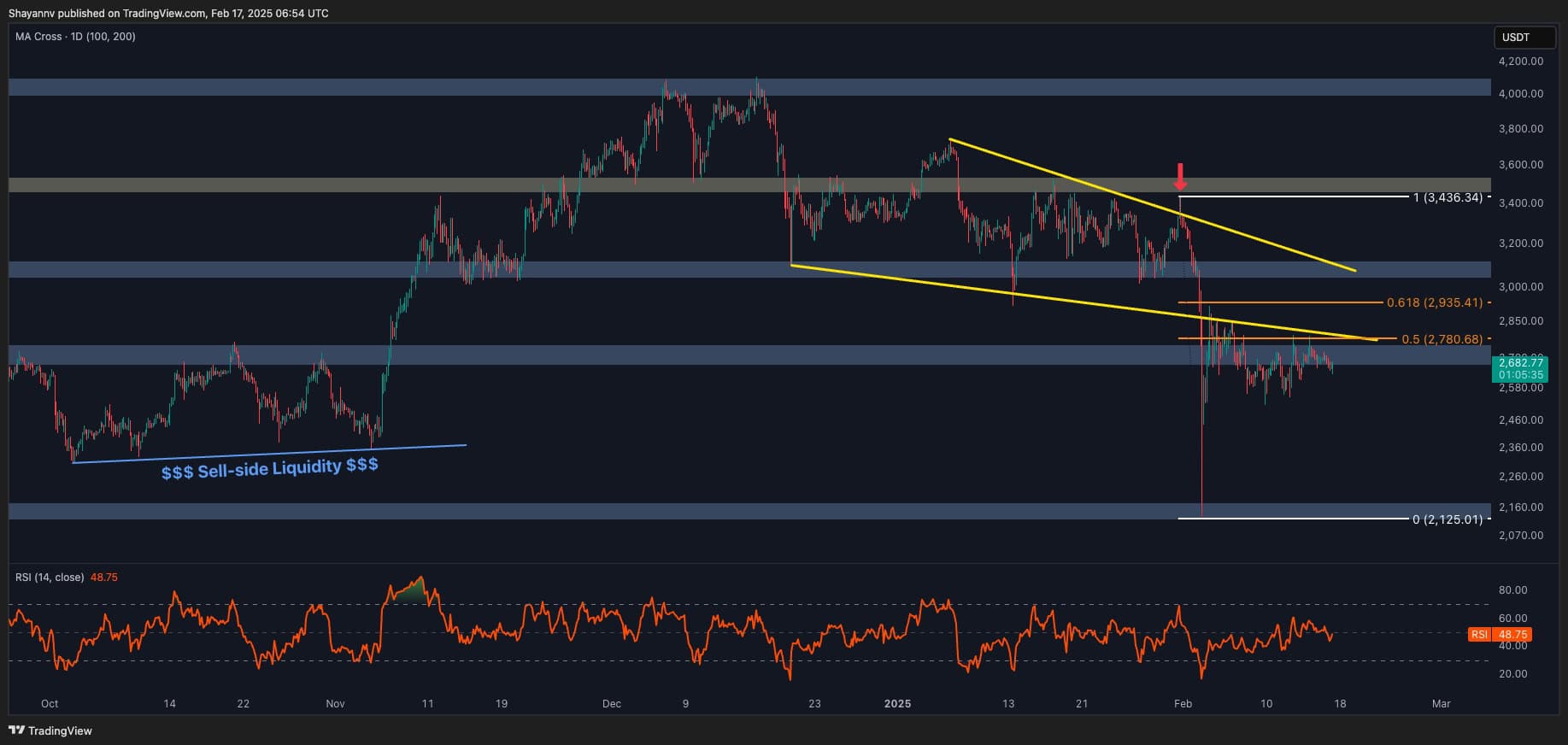
Task: Click the 3,800.00 price axis label
Action: click(1520, 129)
